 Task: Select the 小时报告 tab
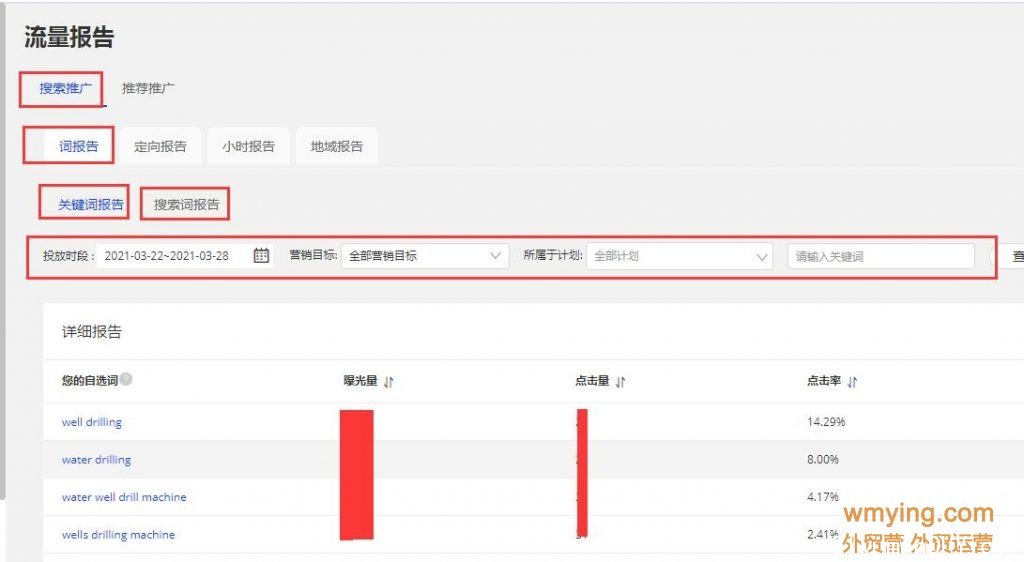click(x=248, y=146)
